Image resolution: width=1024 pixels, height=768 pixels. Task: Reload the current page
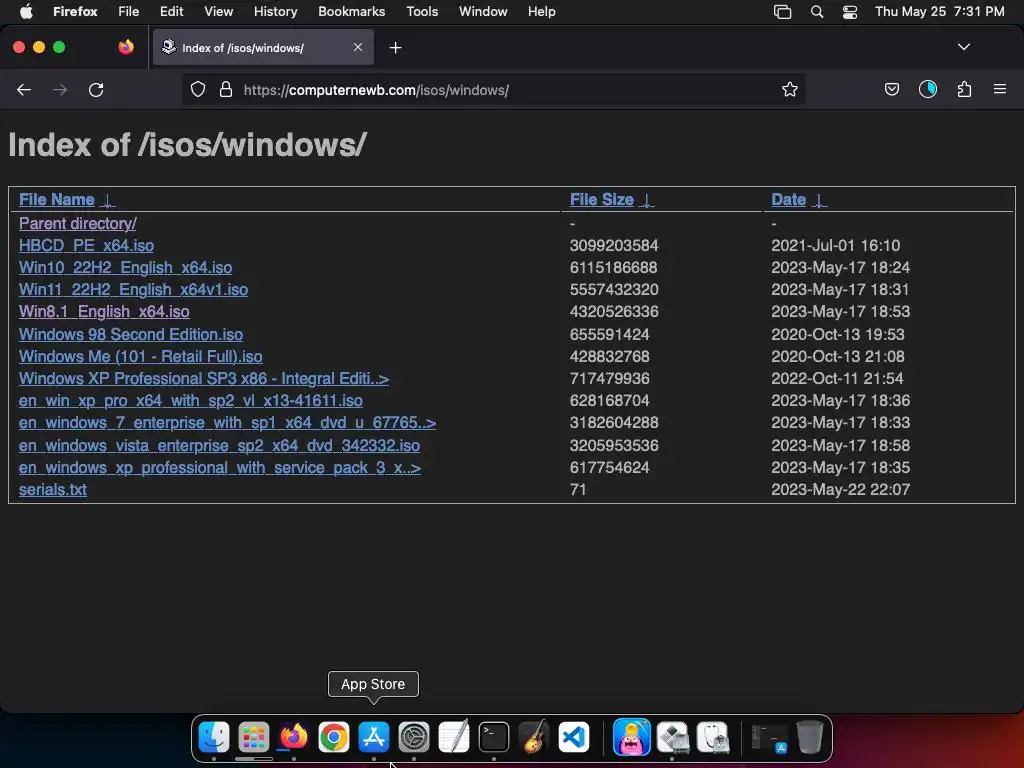point(96,89)
